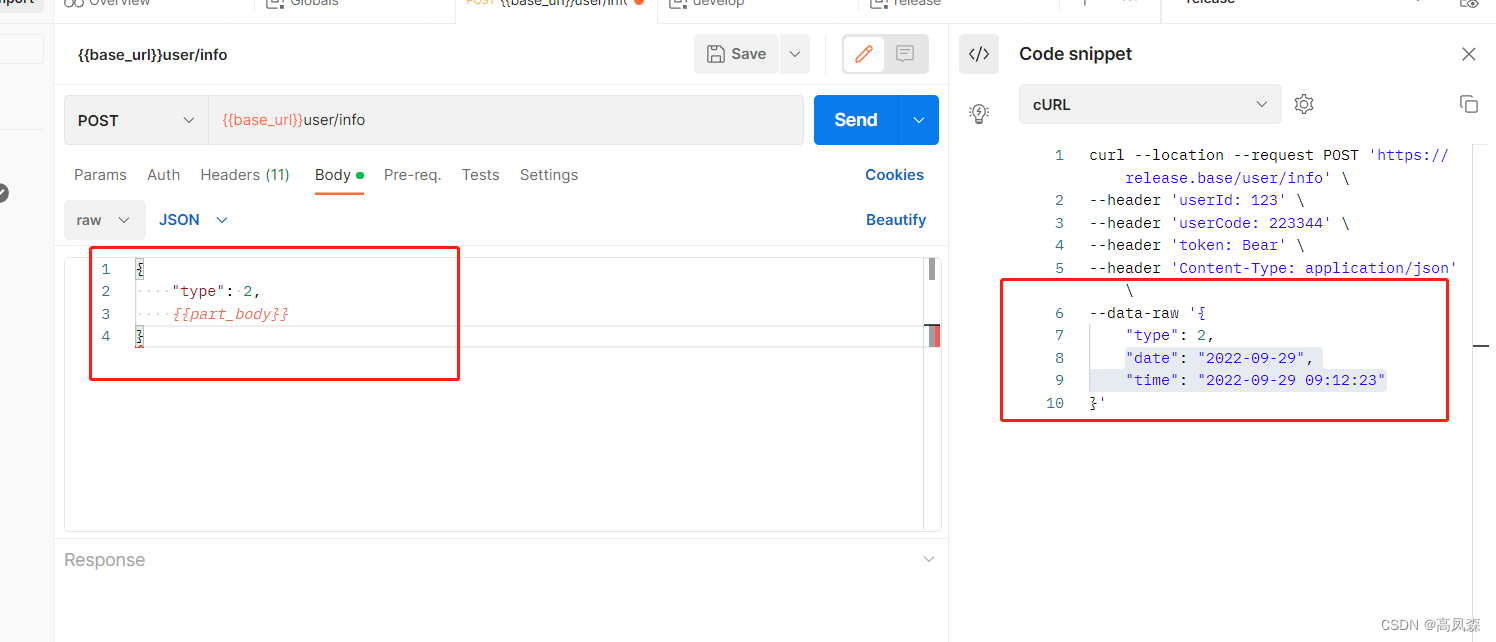The width and height of the screenshot is (1496, 642).
Task: Click the token: Bear header line
Action: pyautogui.click(x=1196, y=245)
